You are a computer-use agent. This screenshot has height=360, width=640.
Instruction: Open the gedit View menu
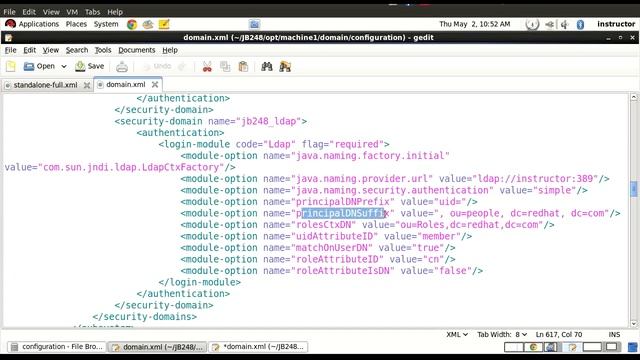click(51, 50)
